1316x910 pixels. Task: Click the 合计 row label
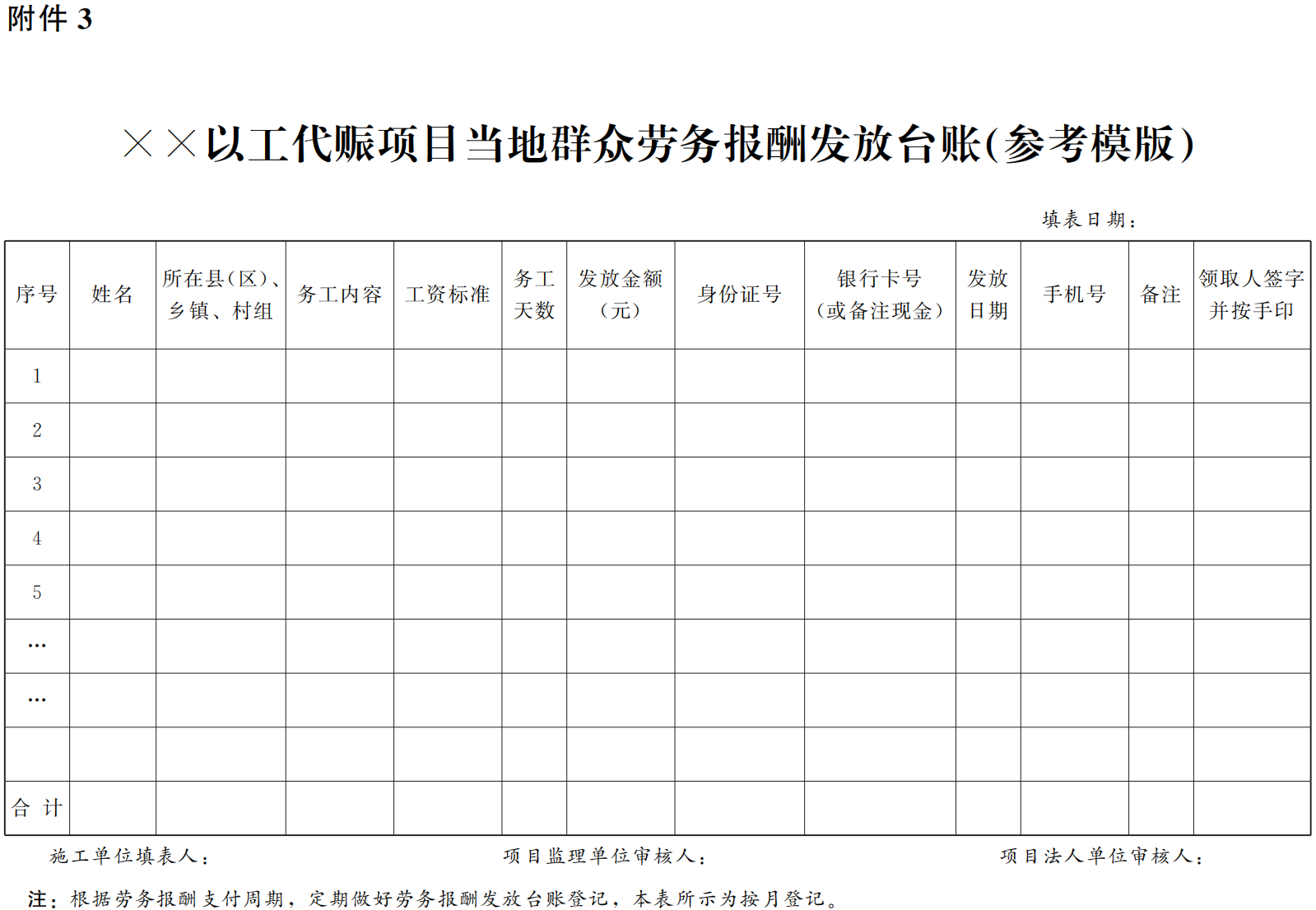37,808
